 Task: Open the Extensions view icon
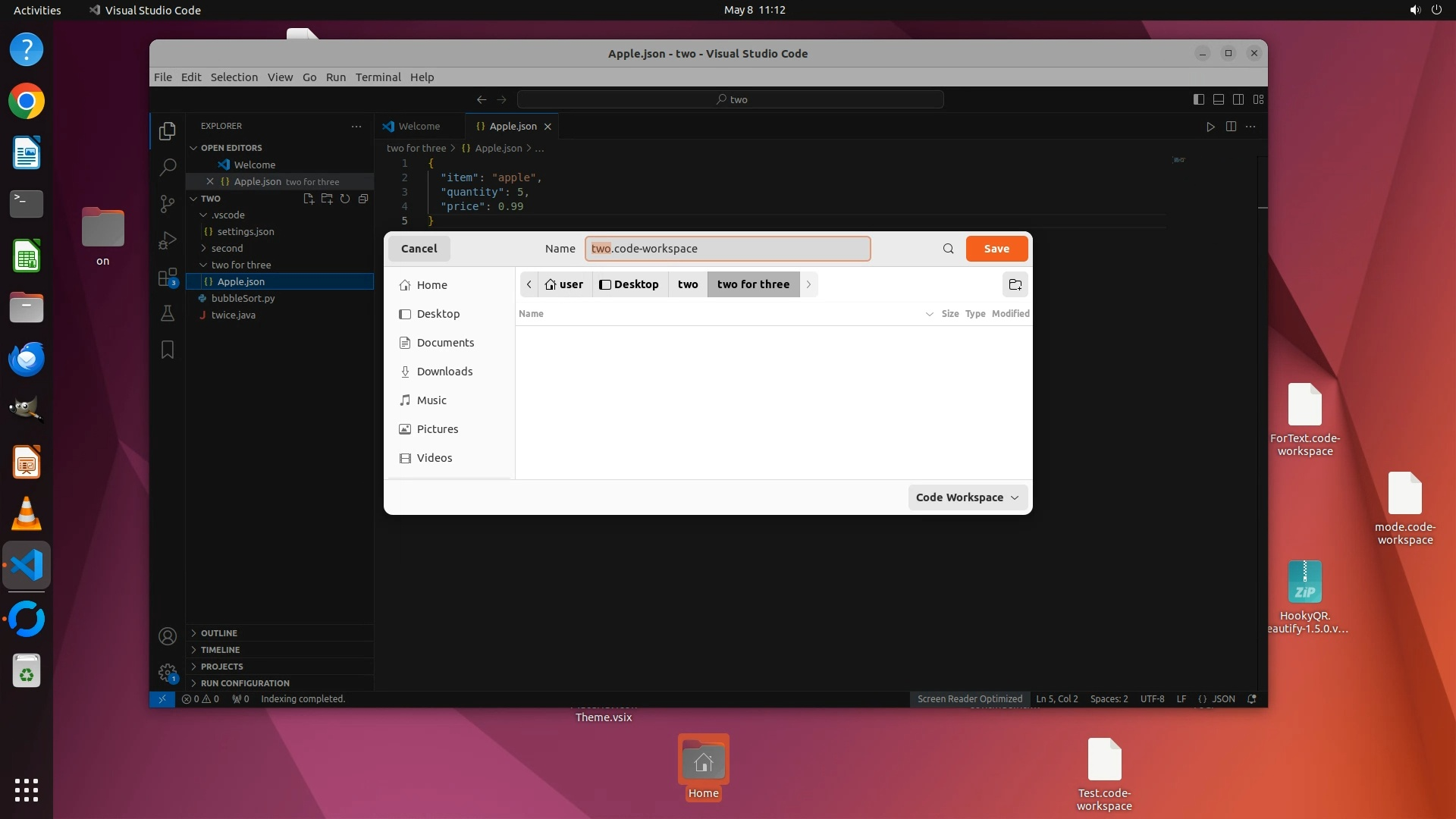coord(168,277)
